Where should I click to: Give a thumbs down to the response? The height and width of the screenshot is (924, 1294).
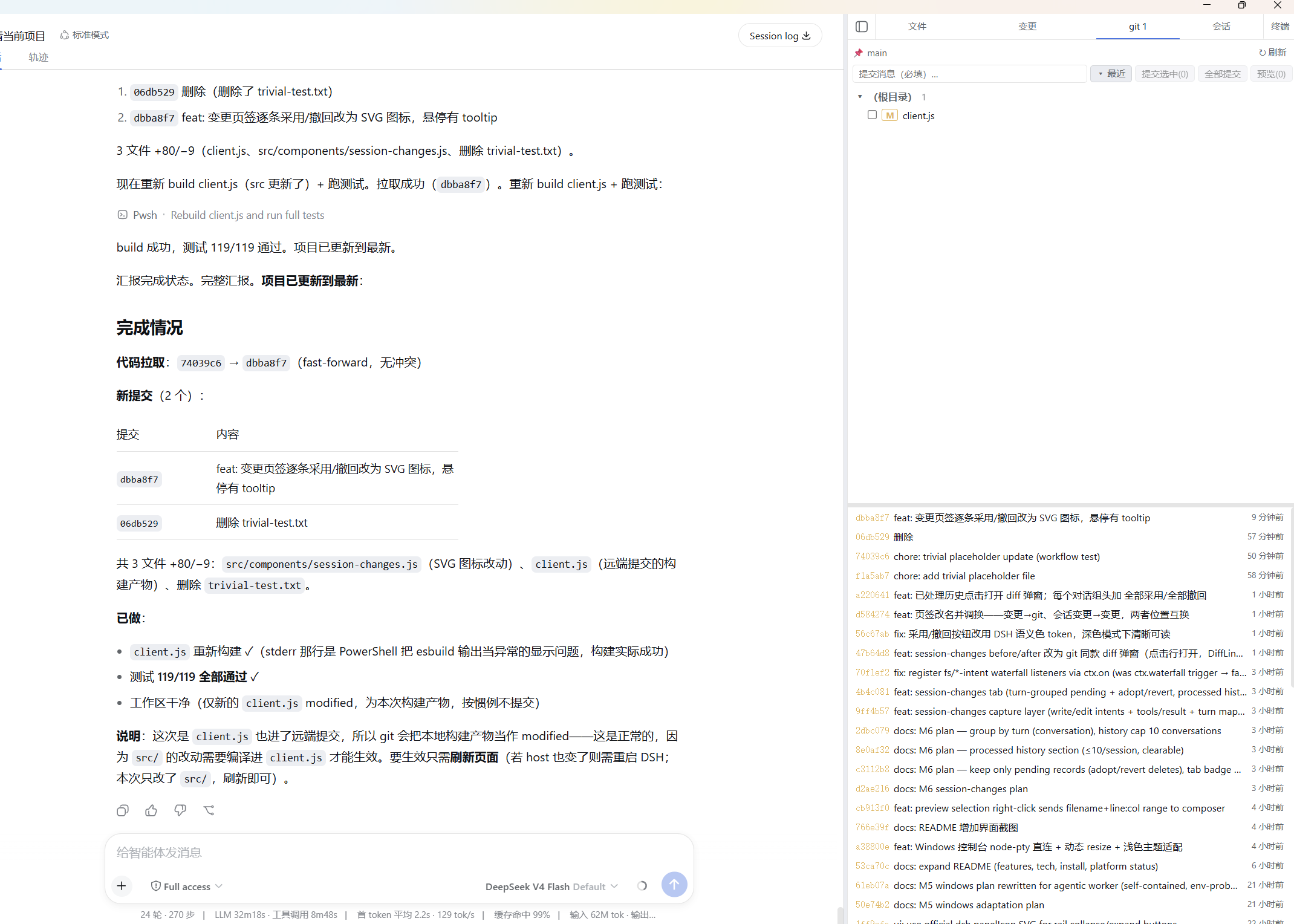180,810
